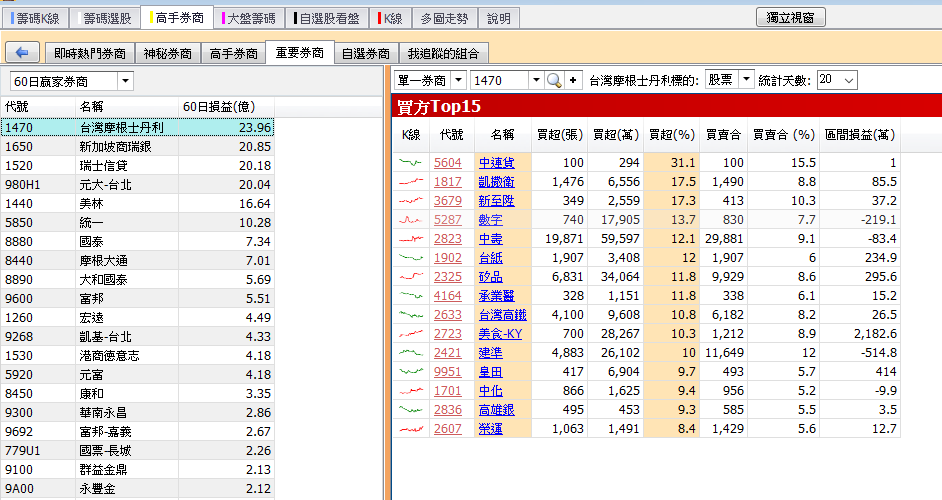Image resolution: width=942 pixels, height=500 pixels.
Task: Select broker row 大和國泰
Action: point(137,279)
